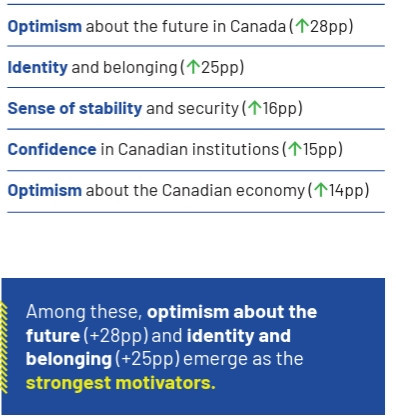
Task: Click the bold optimism about the future phrase
Action: [171, 323]
